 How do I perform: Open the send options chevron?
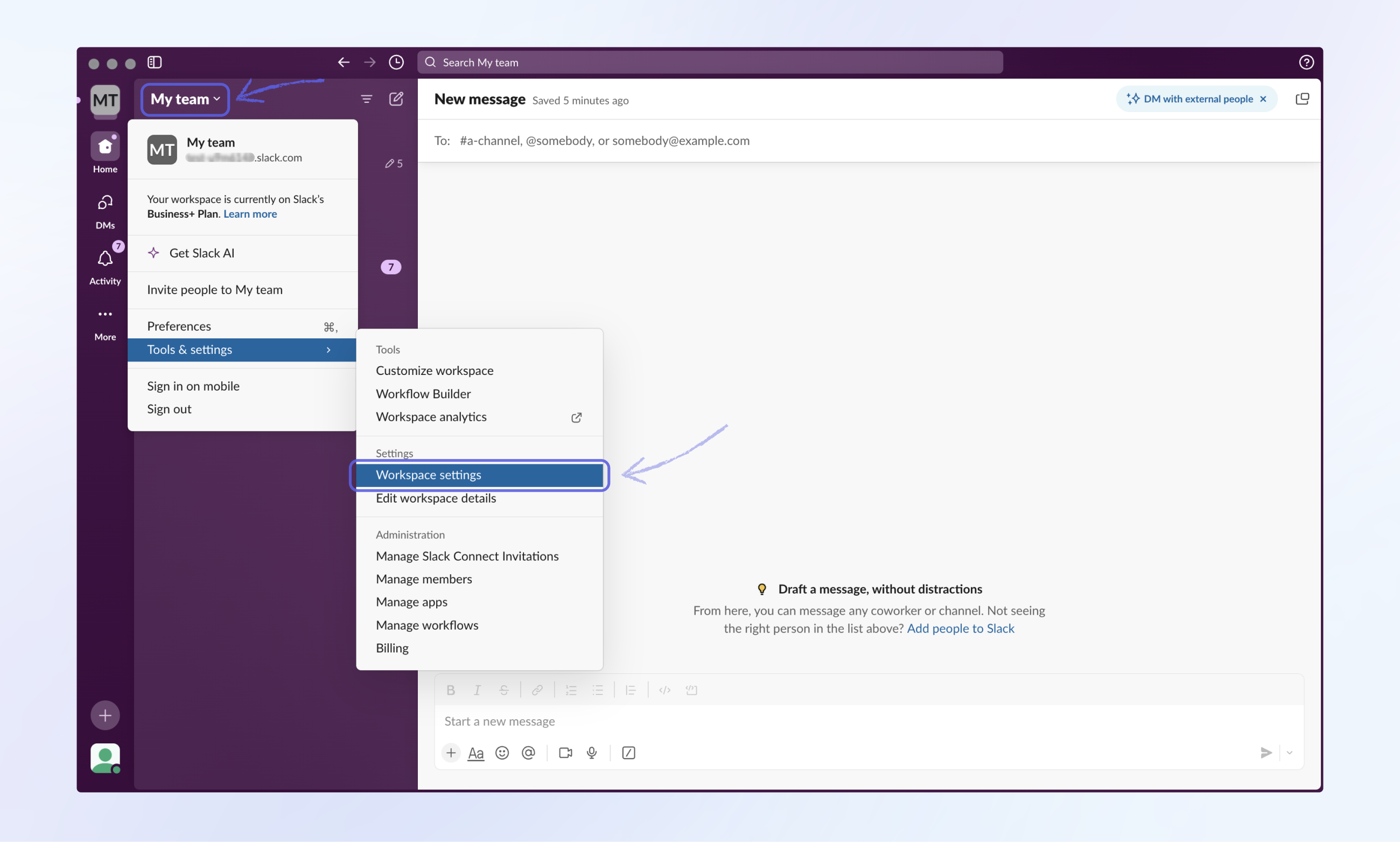(1290, 753)
